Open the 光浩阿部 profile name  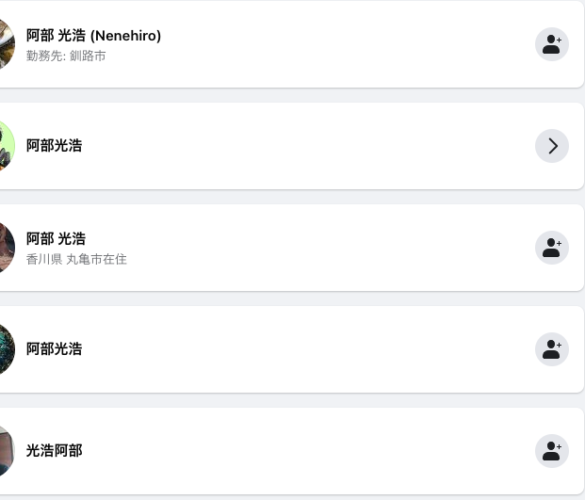54,450
